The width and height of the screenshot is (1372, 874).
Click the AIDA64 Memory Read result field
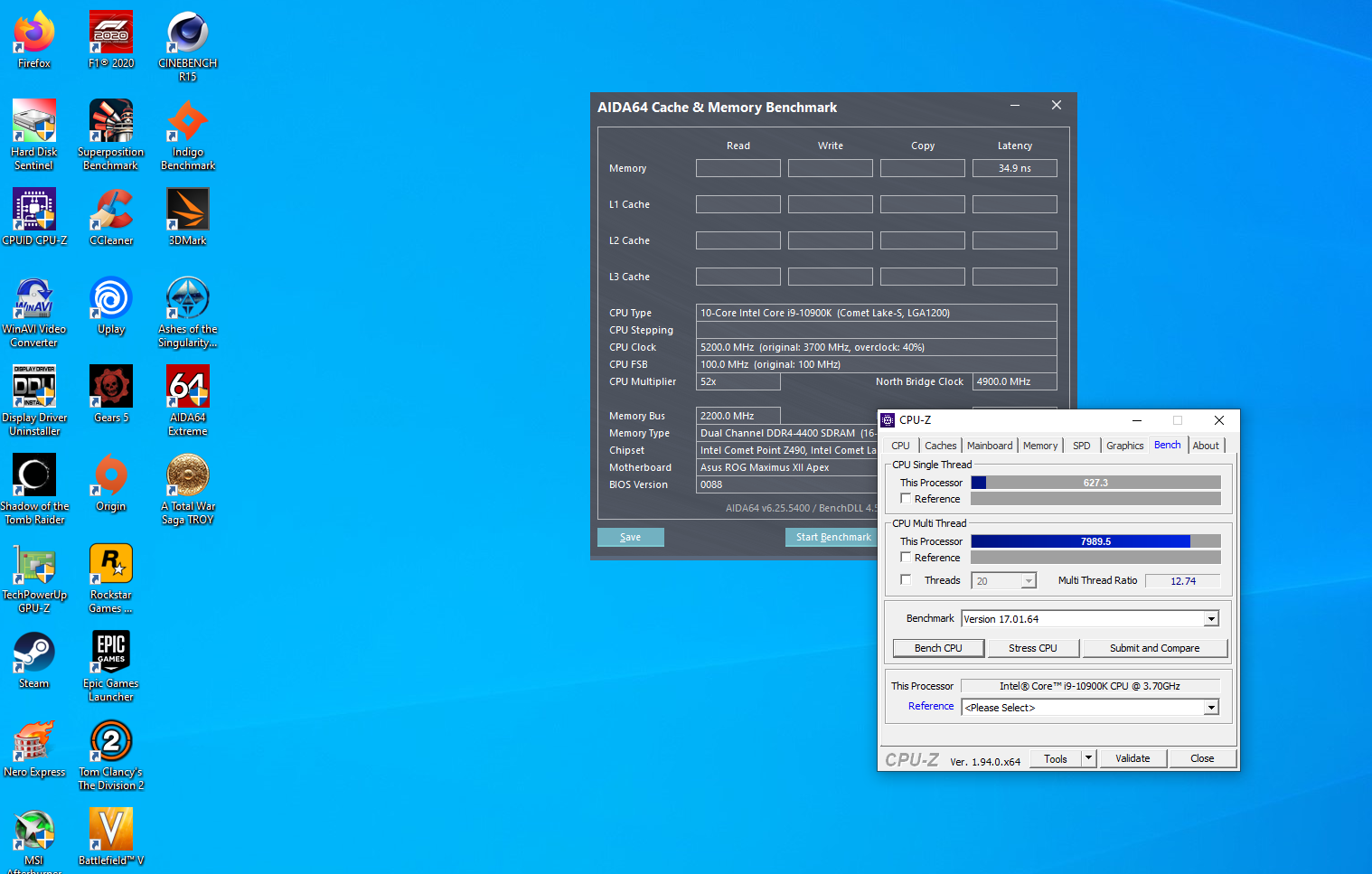[738, 168]
